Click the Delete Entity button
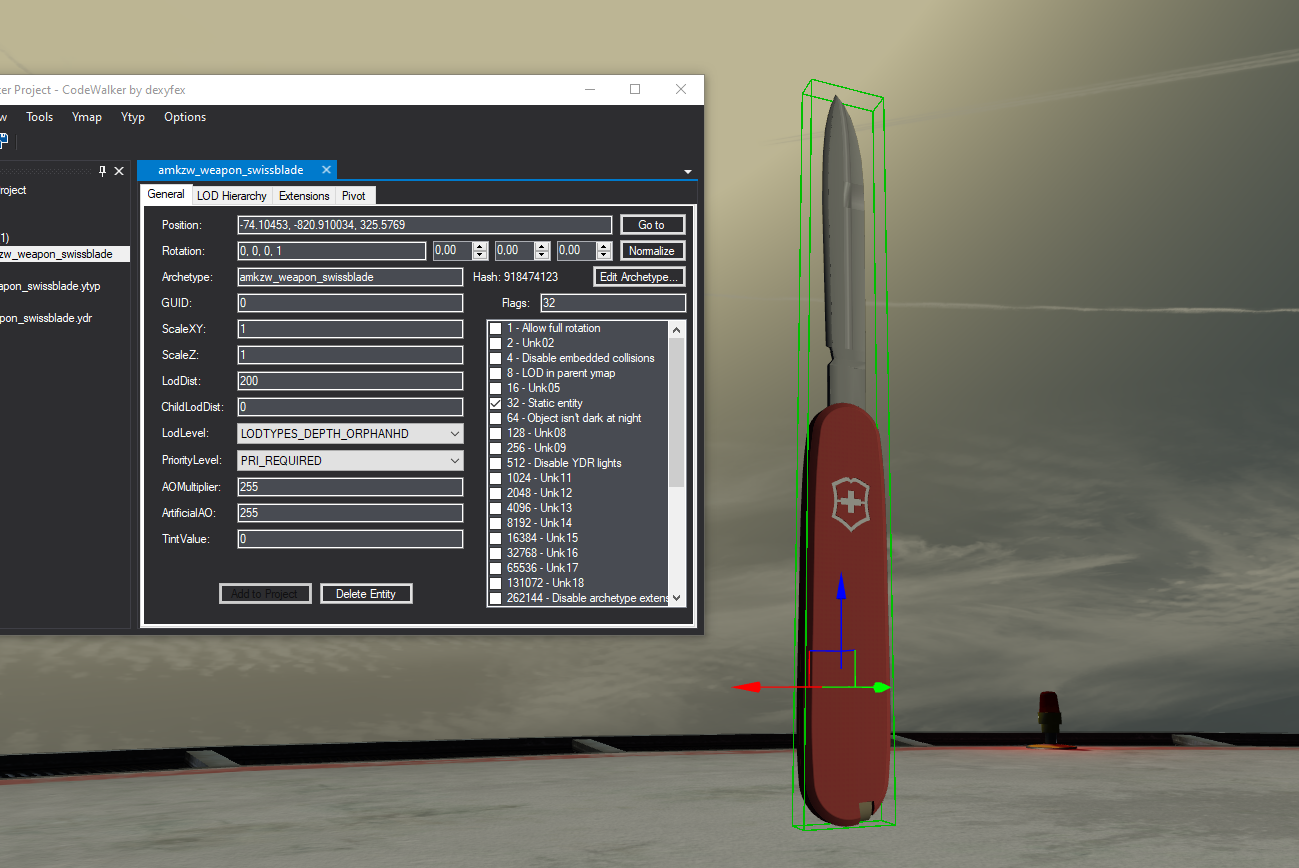Image resolution: width=1299 pixels, height=868 pixels. 366,594
